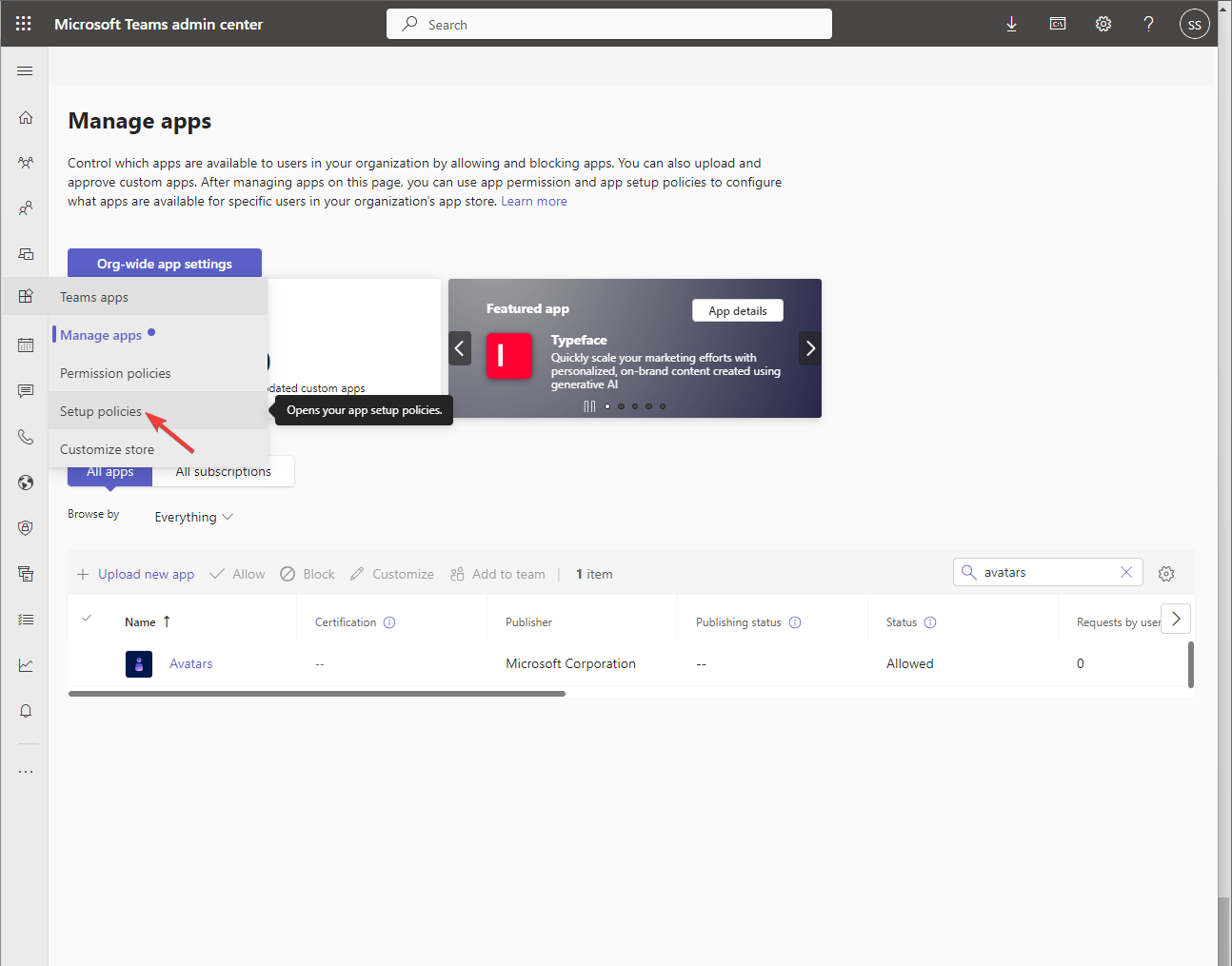Go to Home dashboard icon
The height and width of the screenshot is (966, 1232).
[26, 117]
